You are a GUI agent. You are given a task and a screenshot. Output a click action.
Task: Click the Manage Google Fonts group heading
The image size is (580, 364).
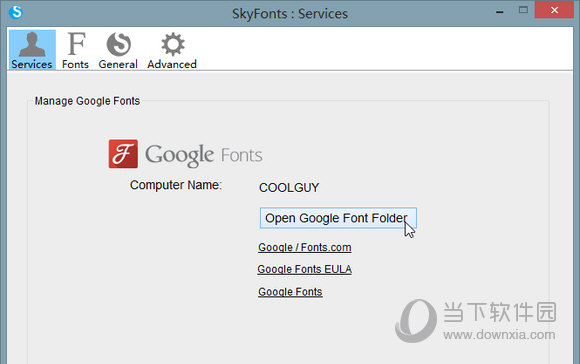point(87,101)
